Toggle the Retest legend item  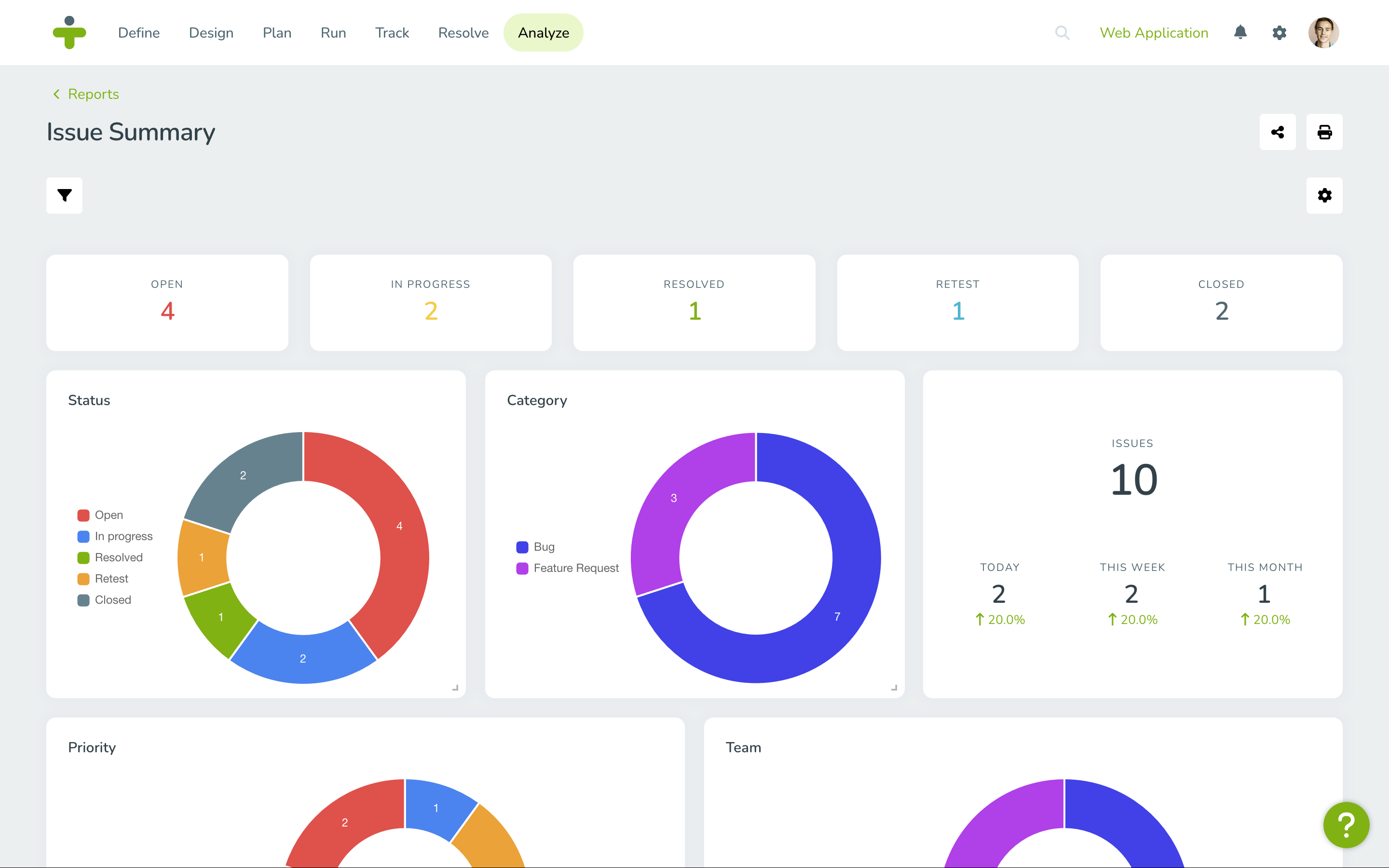pyautogui.click(x=103, y=579)
